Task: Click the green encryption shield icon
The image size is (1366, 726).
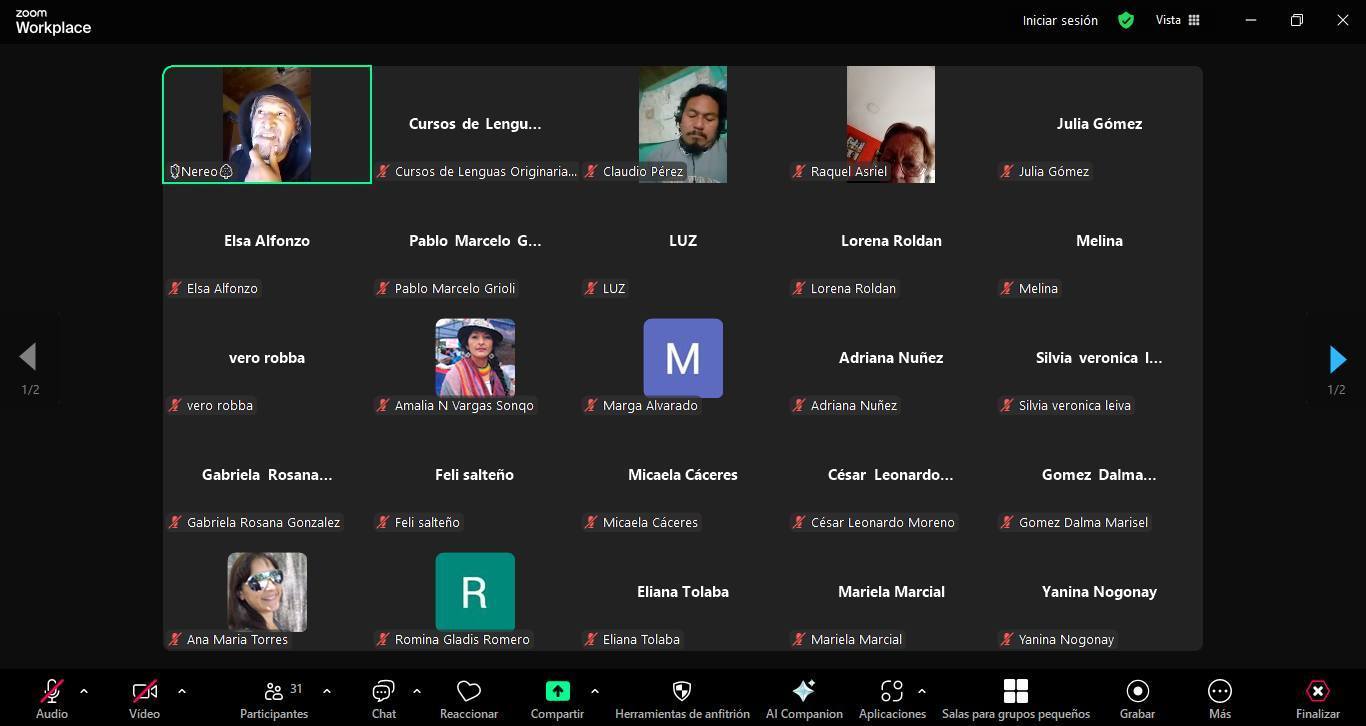Action: coord(1126,20)
